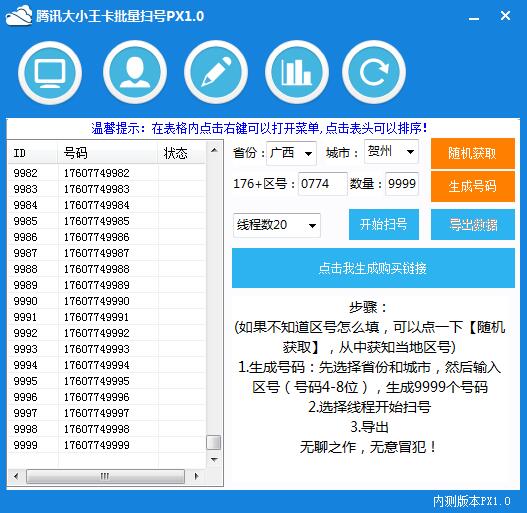Click the cloud logo in title bar

click(x=19, y=16)
